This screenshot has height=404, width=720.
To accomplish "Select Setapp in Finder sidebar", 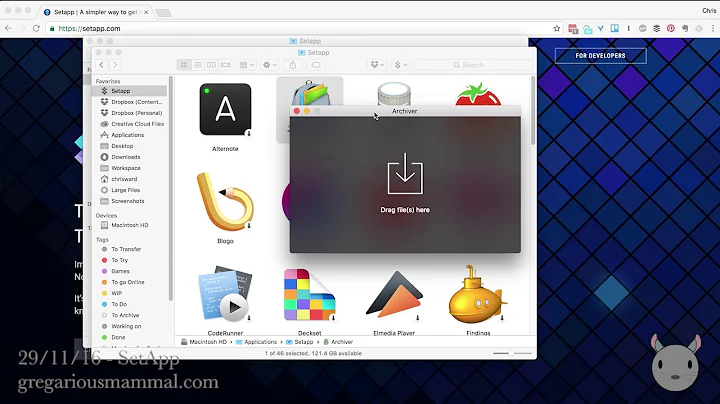I will click(129, 91).
